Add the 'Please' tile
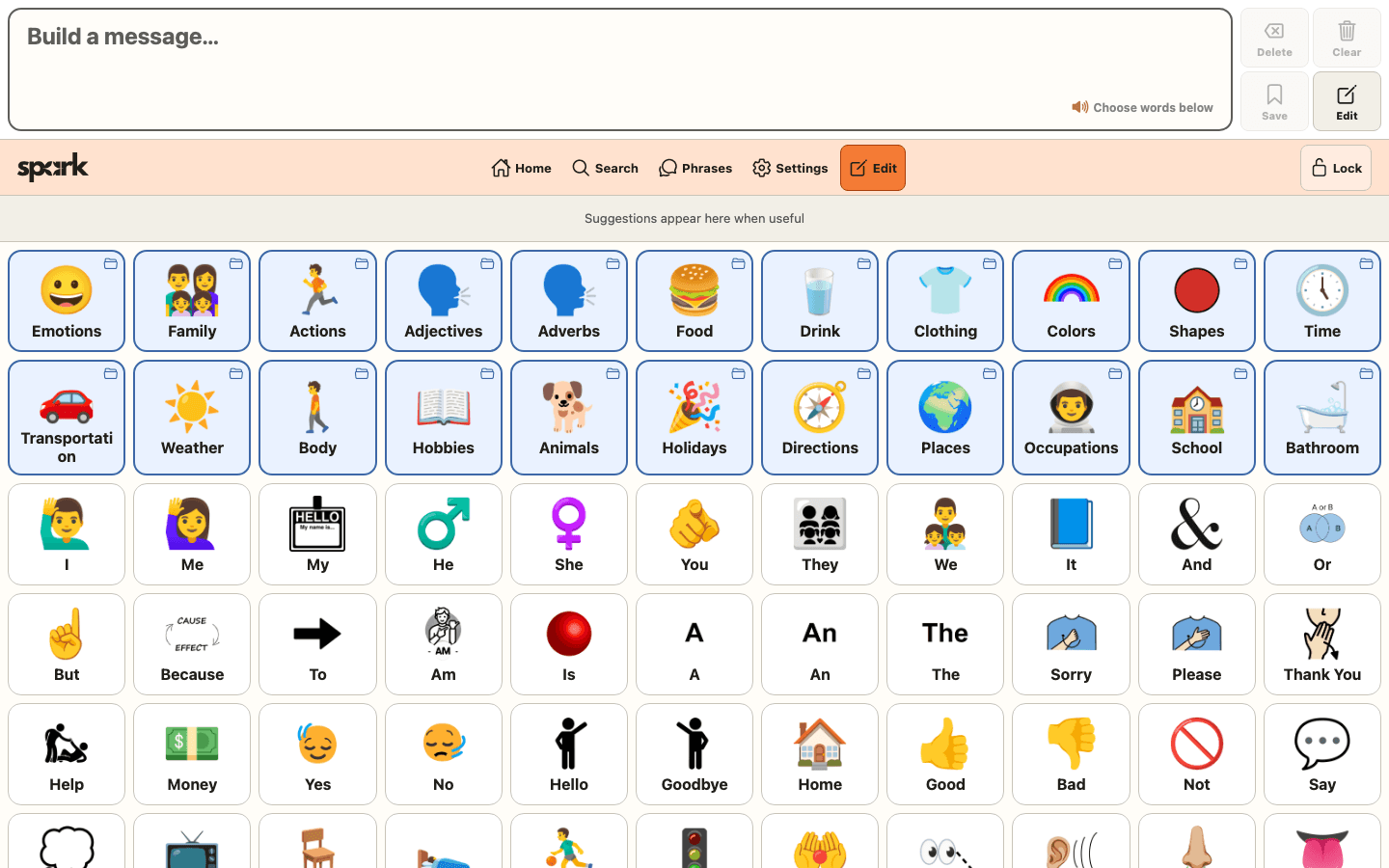 [1197, 644]
